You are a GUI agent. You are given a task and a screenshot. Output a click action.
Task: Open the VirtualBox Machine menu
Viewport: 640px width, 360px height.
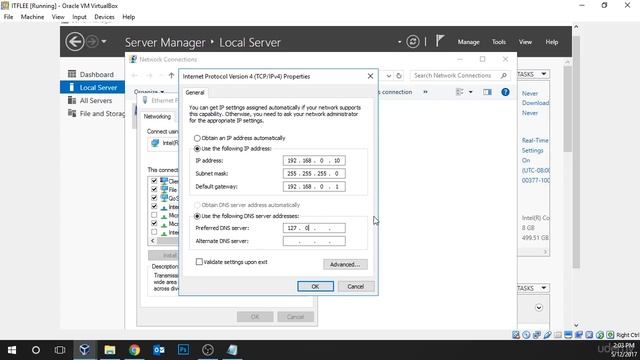pyautogui.click(x=32, y=17)
